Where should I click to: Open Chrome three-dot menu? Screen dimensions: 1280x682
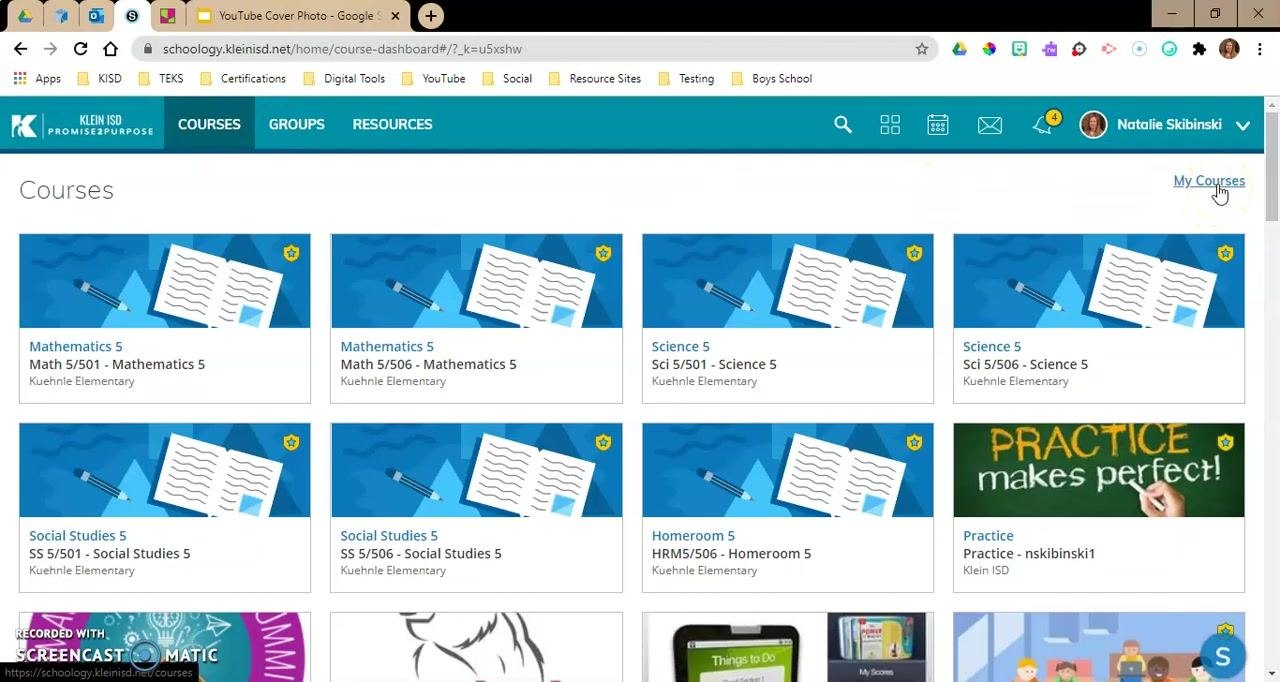1259,48
